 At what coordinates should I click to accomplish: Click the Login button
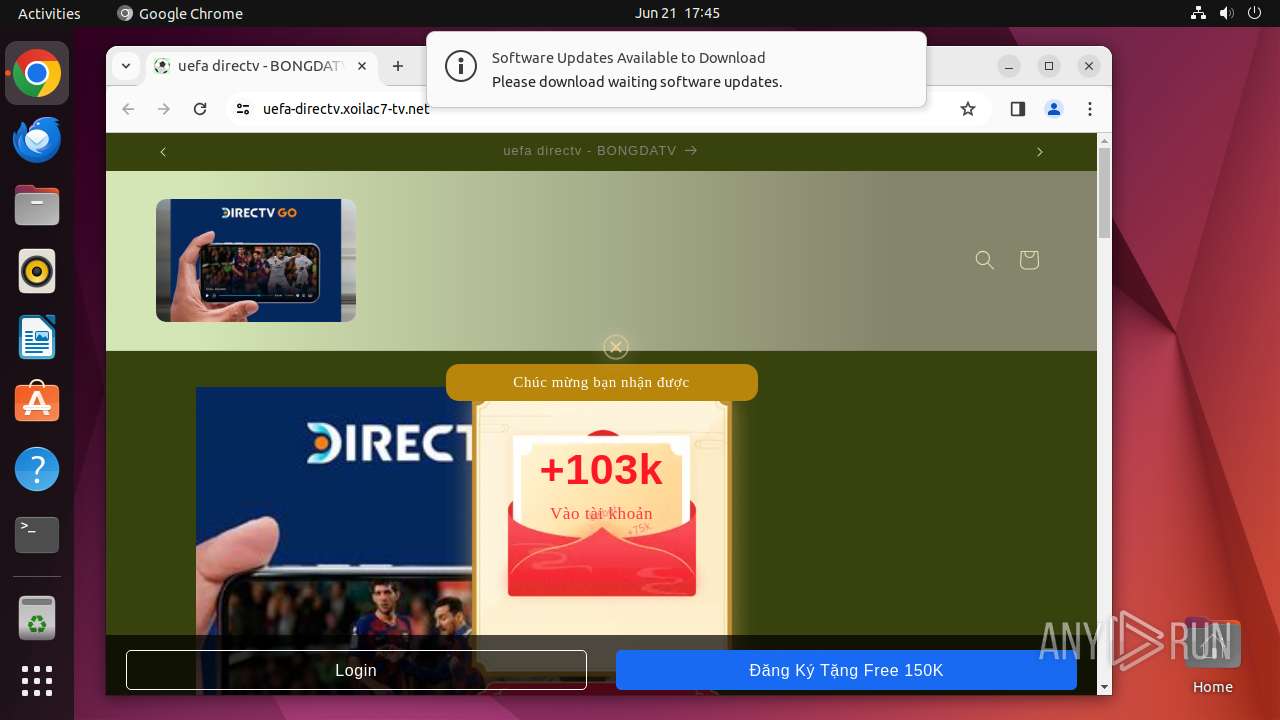[x=356, y=670]
